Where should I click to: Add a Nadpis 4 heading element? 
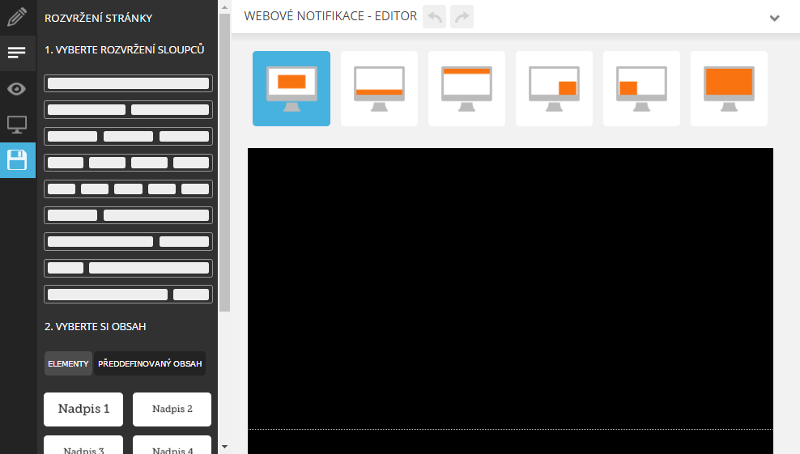172,445
